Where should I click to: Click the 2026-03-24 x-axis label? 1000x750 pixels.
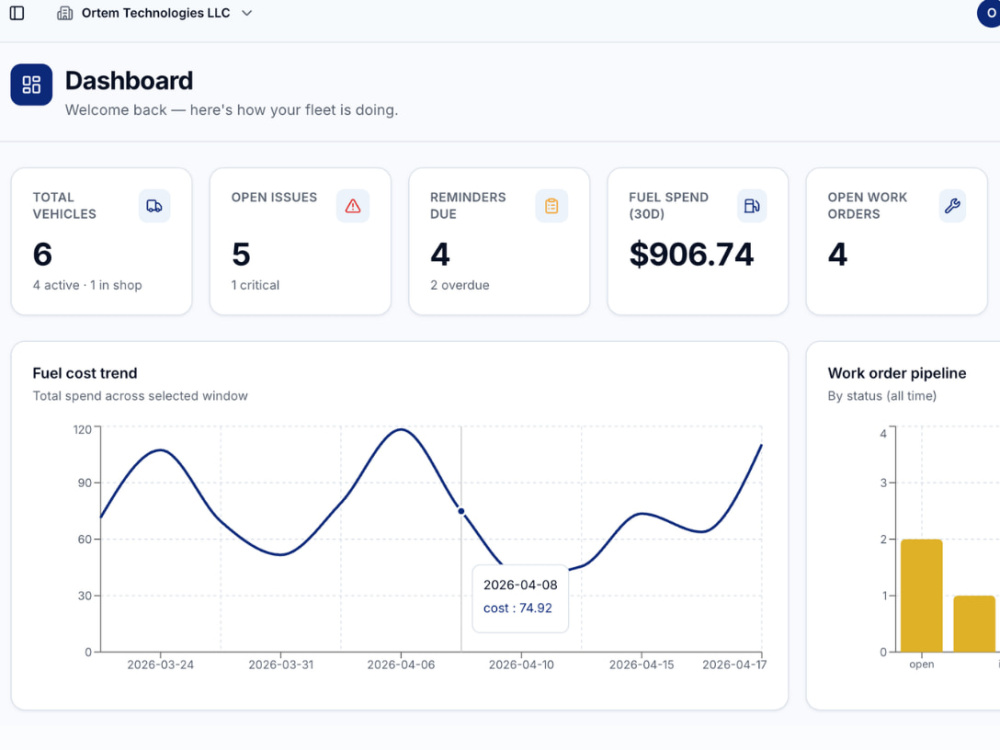160,665
